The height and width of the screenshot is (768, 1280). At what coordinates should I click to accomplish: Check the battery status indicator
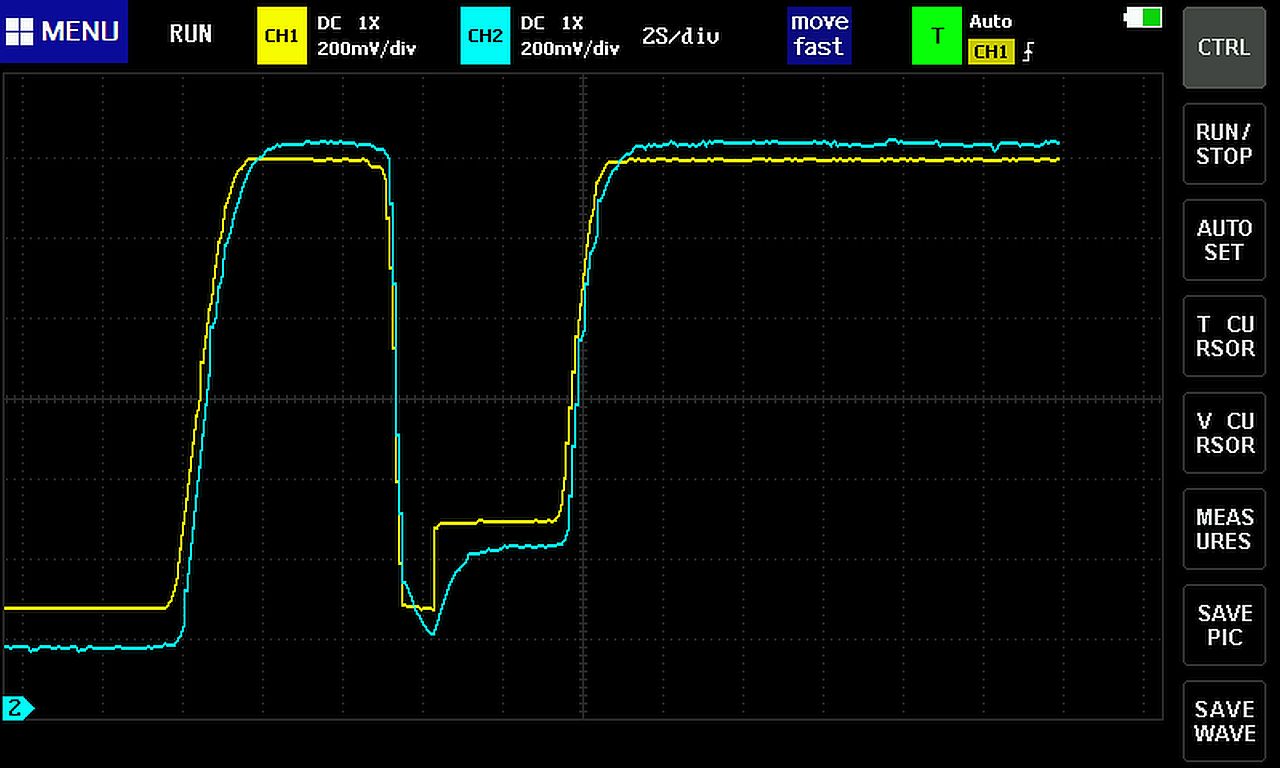coord(1144,17)
